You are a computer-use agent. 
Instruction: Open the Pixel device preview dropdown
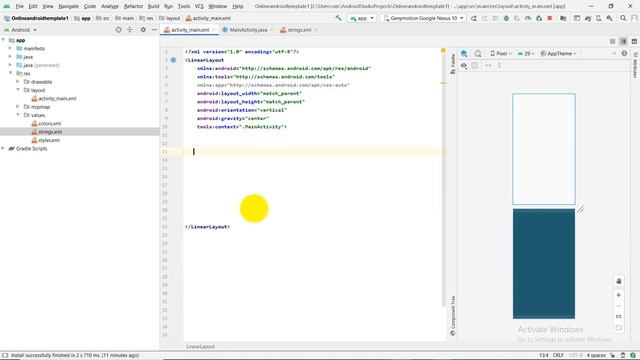(x=501, y=53)
